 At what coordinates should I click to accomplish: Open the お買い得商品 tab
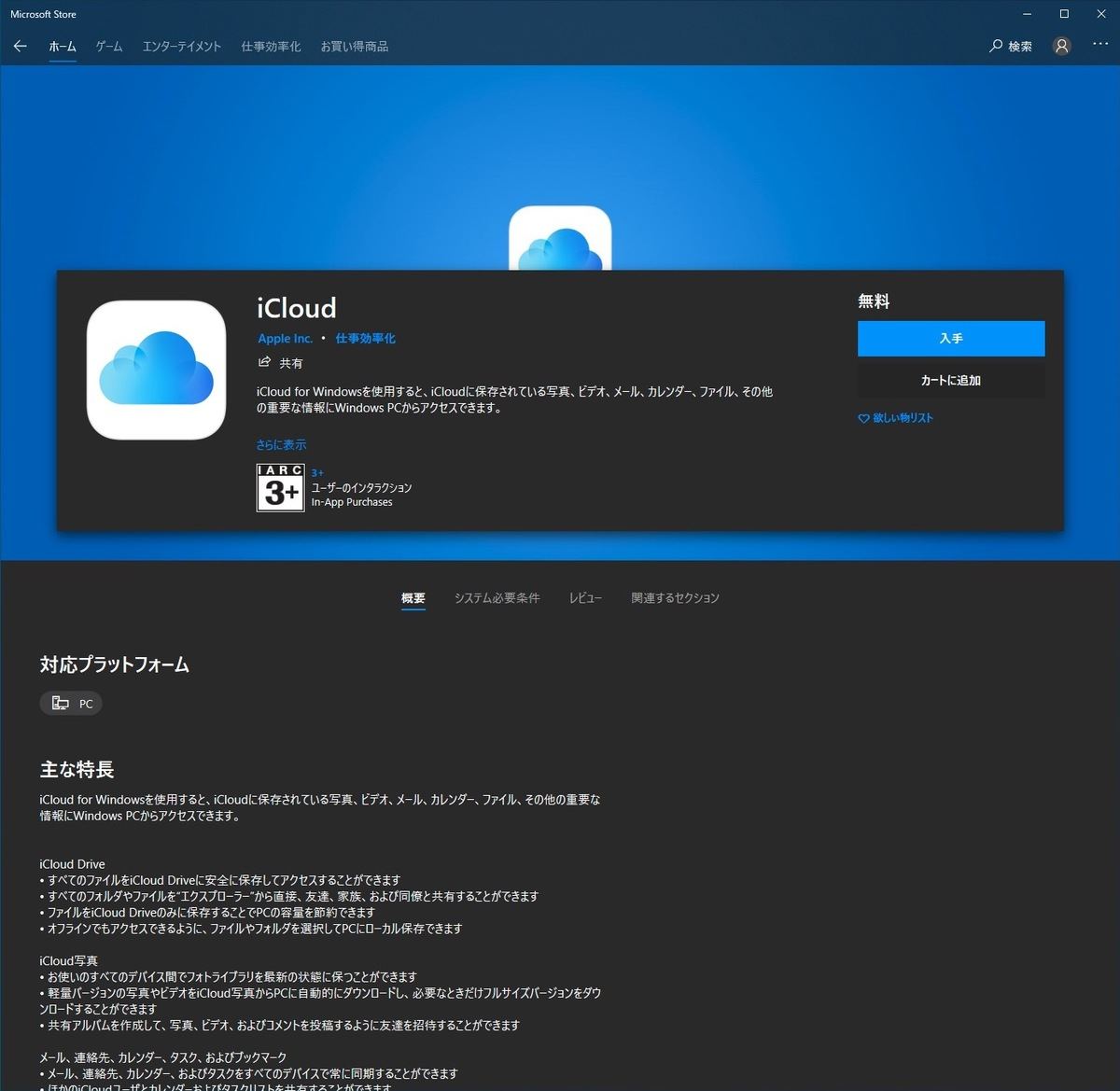(x=355, y=46)
